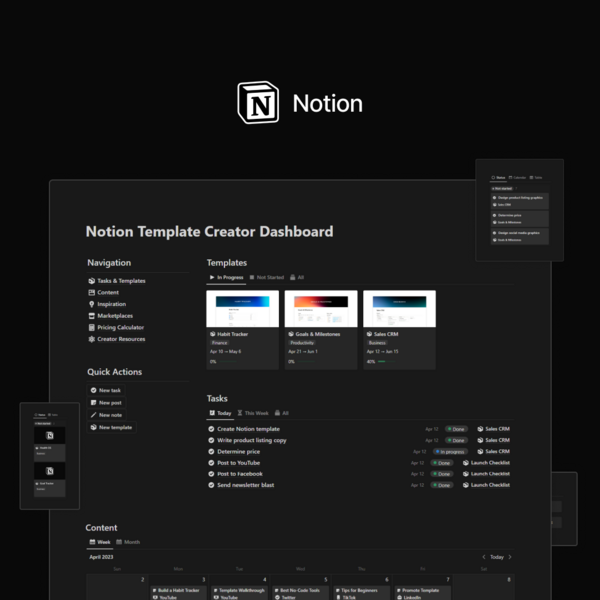Select Not Started templates tab
This screenshot has width=600, height=600.
click(x=266, y=277)
